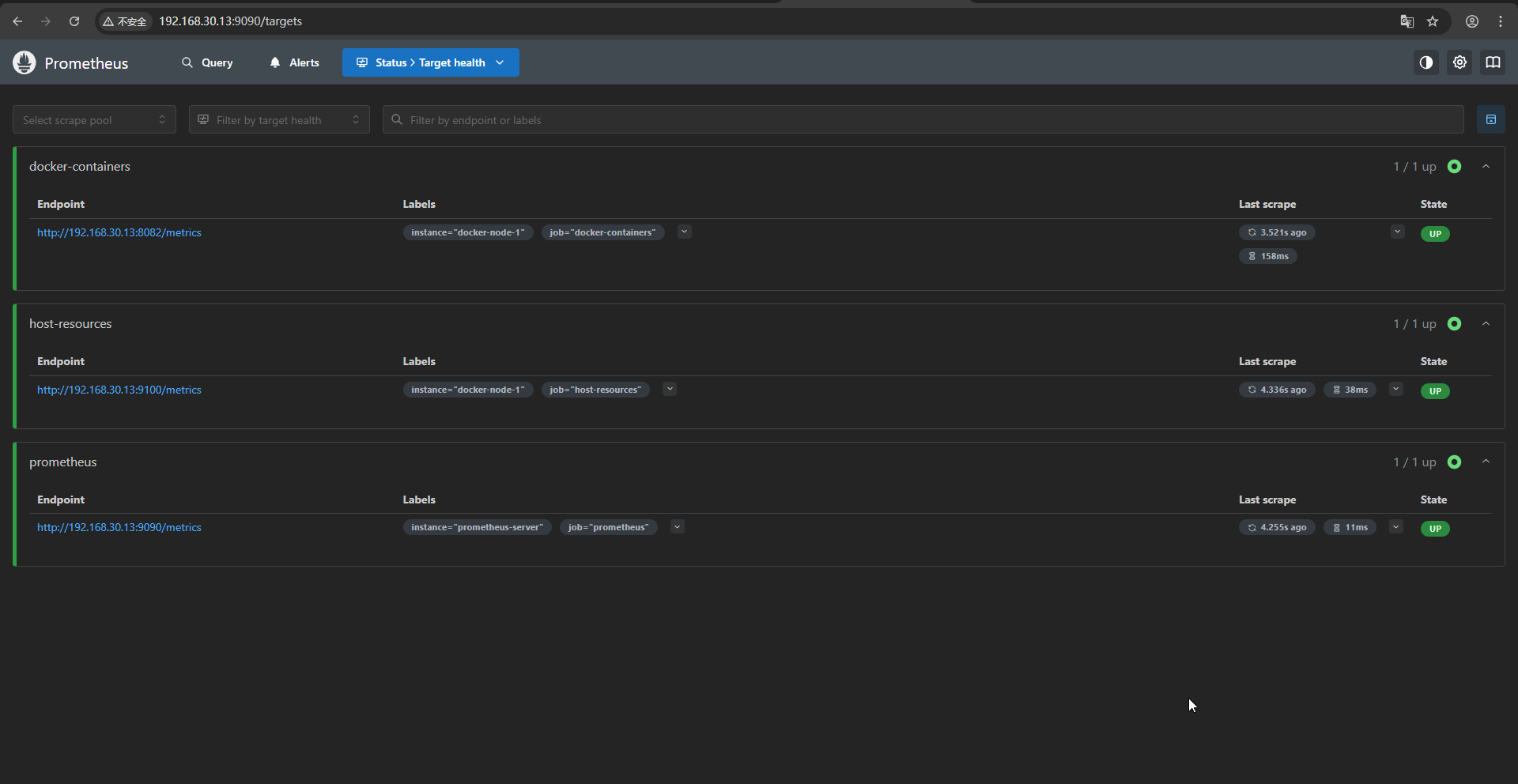Click the browser address bar URL
The image size is (1518, 784).
(230, 21)
